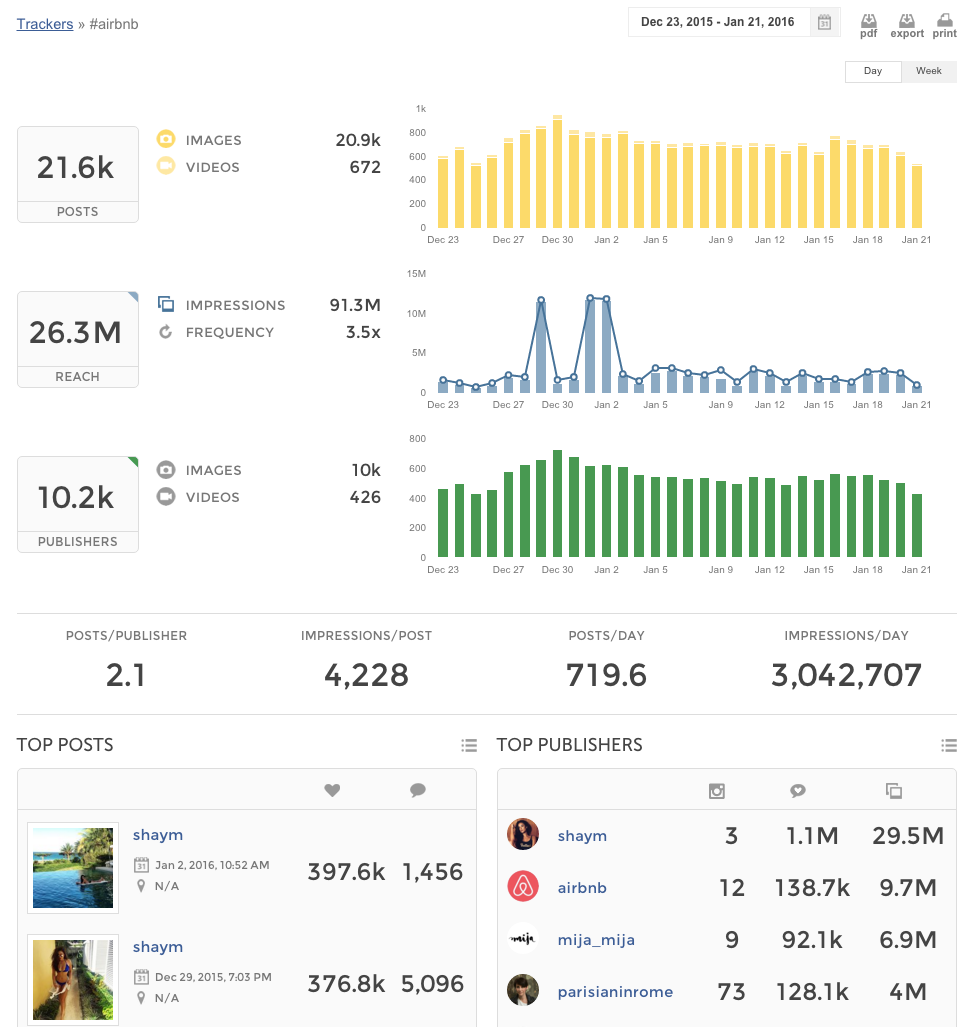Sort publishers by engagement bubble icon
Image resolution: width=972 pixels, height=1027 pixels.
pos(798,791)
